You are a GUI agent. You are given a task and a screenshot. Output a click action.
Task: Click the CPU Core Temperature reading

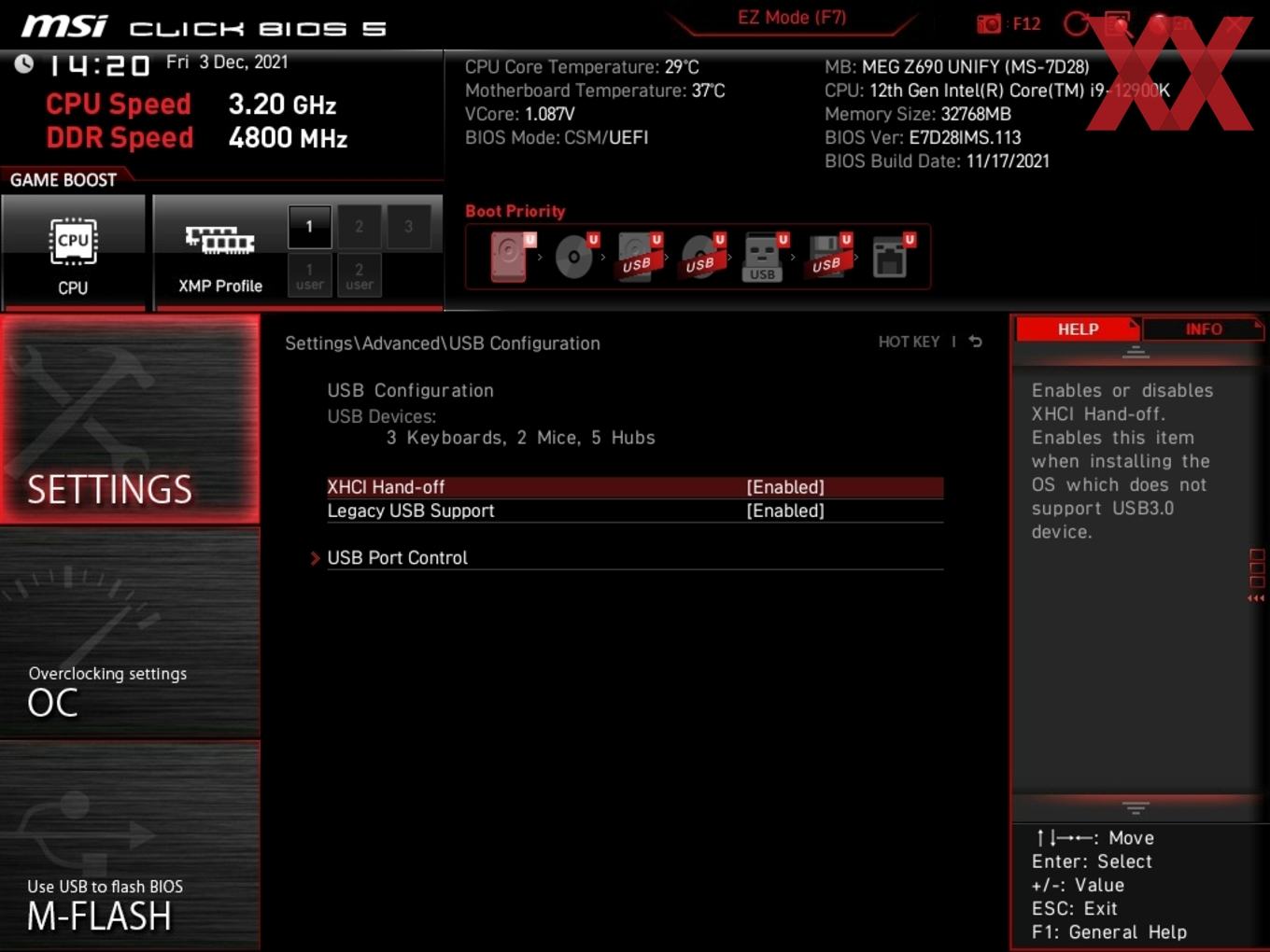pyautogui.click(x=582, y=67)
